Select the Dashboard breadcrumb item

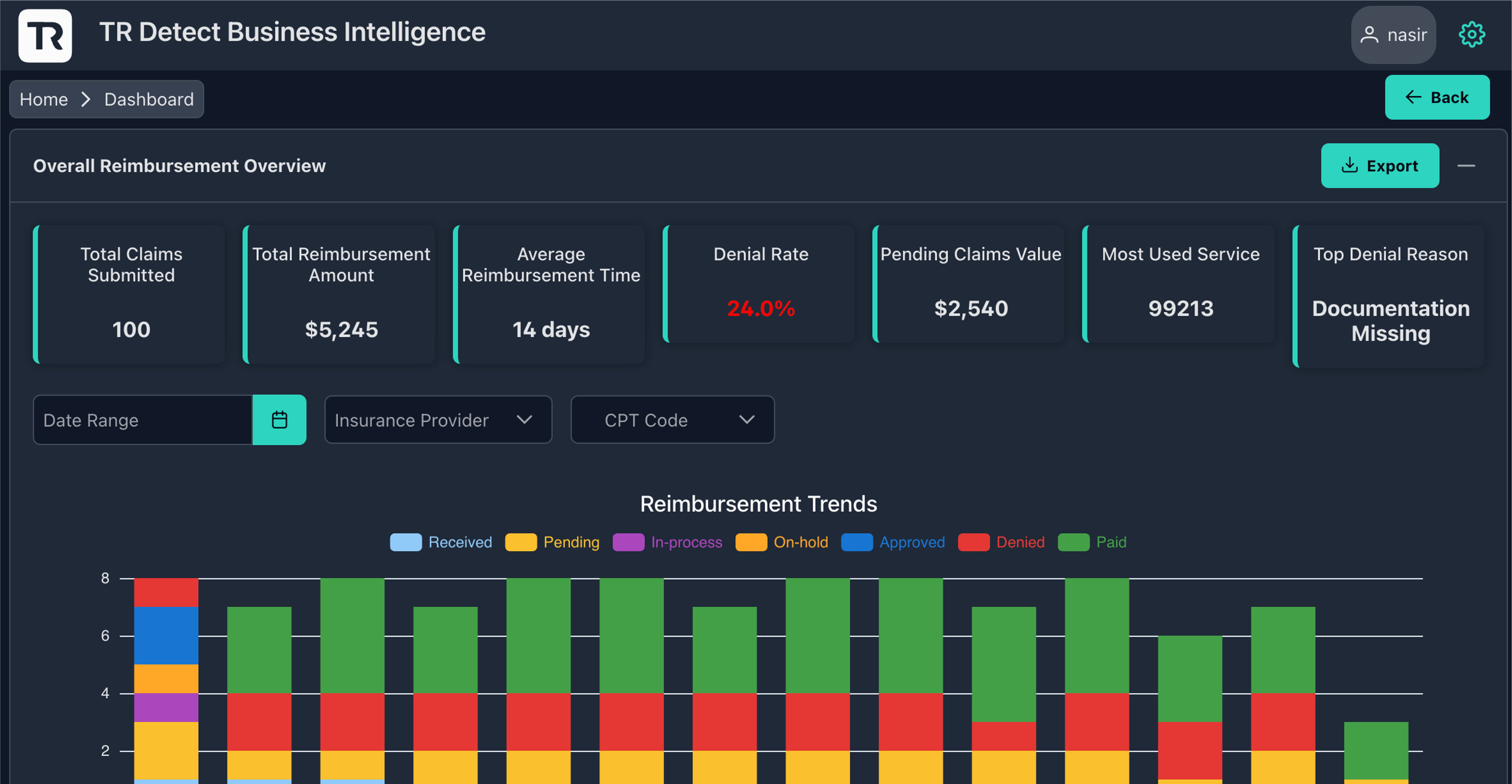pyautogui.click(x=149, y=99)
